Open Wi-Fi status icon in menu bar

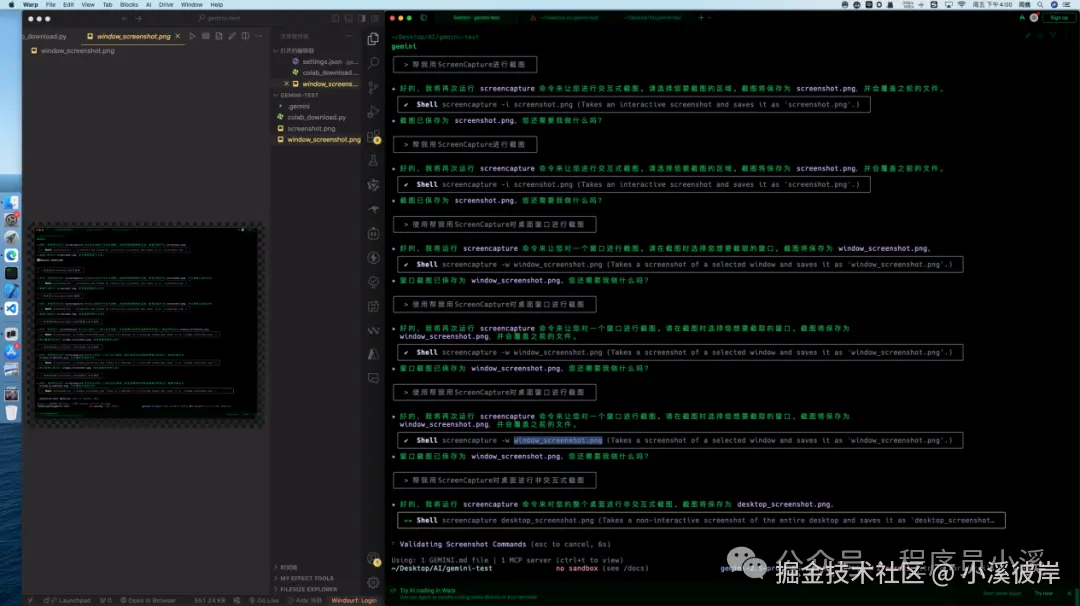coord(962,4)
